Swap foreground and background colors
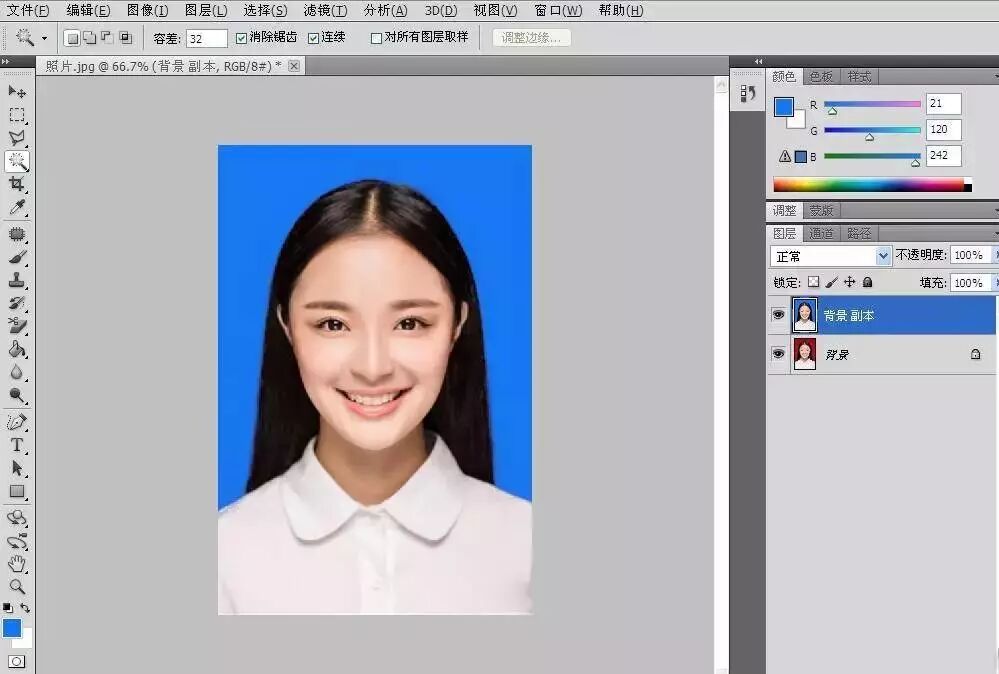999x674 pixels. click(x=25, y=608)
